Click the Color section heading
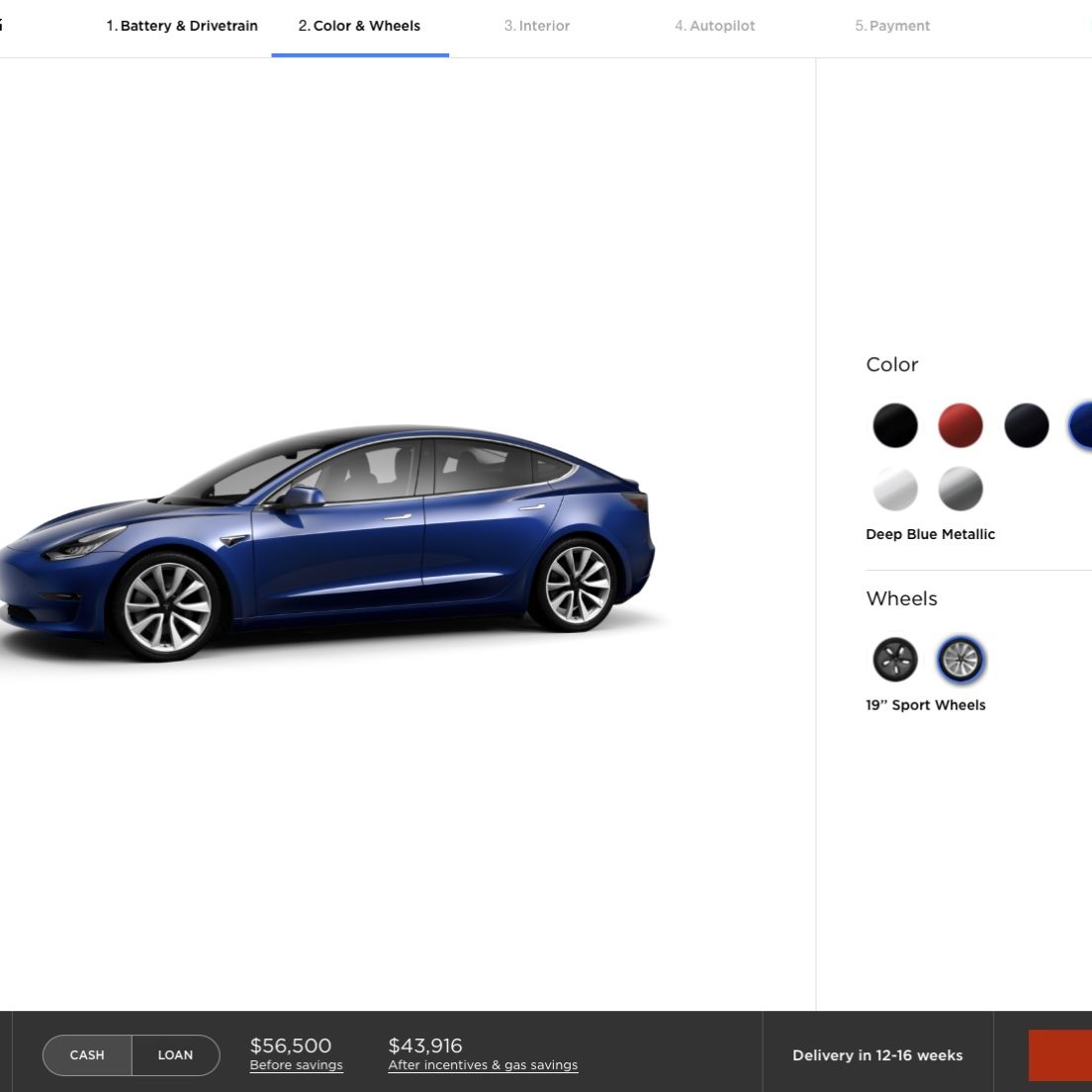This screenshot has height=1092, width=1092. (892, 364)
